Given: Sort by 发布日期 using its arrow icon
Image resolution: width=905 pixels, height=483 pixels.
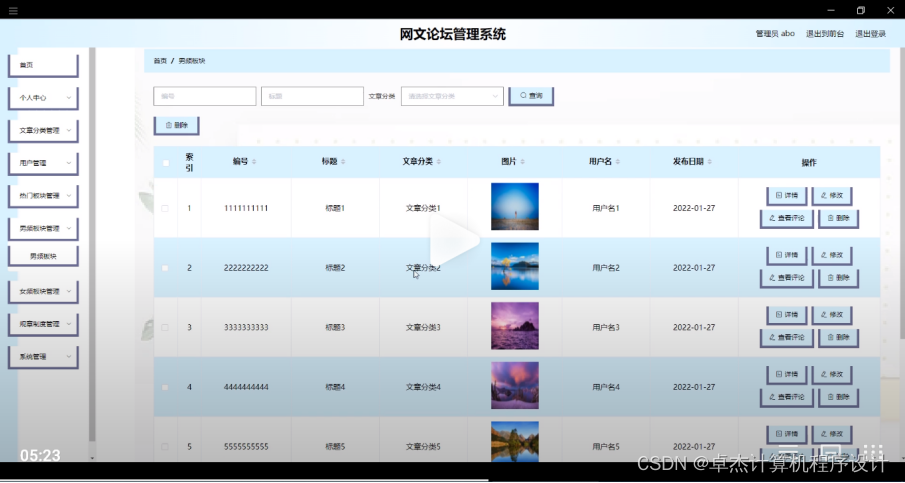Looking at the screenshot, I should (x=709, y=162).
